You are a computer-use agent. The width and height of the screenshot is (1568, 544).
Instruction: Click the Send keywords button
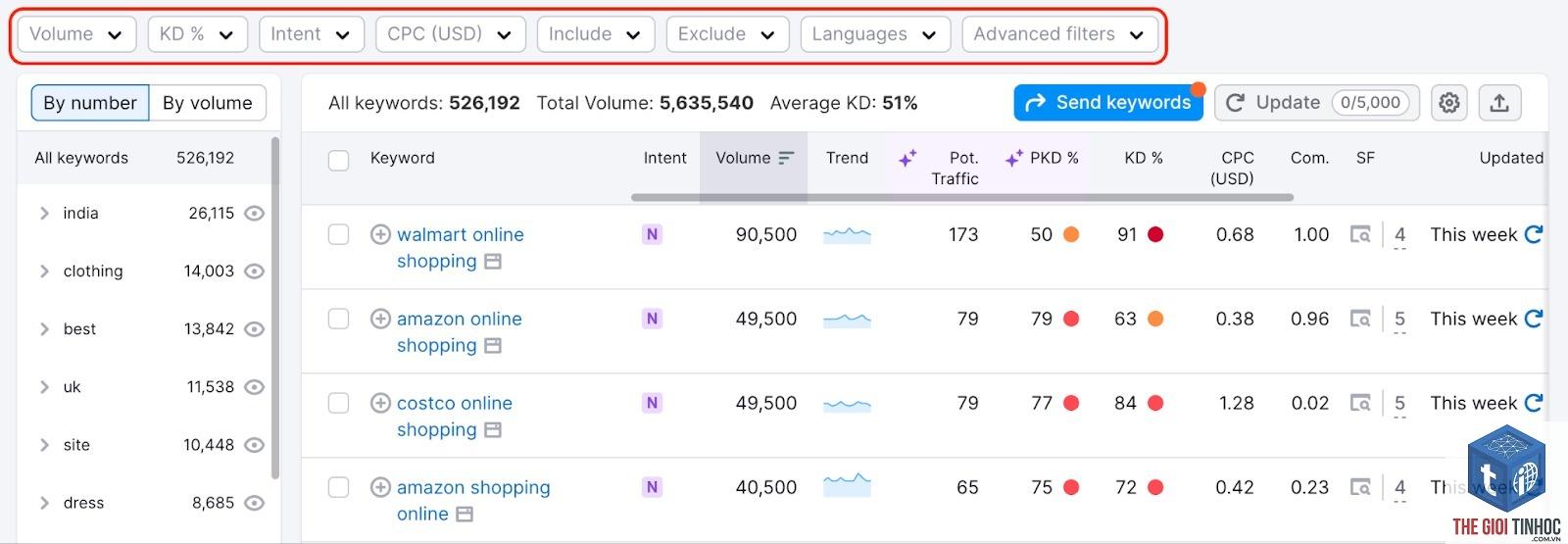(x=1108, y=103)
